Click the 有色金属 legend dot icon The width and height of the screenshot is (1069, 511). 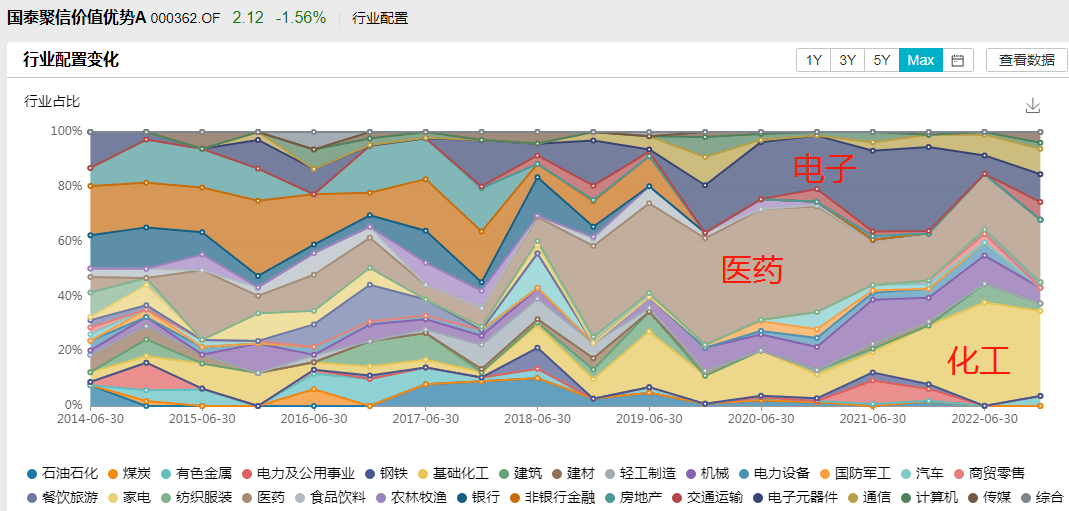pos(166,473)
